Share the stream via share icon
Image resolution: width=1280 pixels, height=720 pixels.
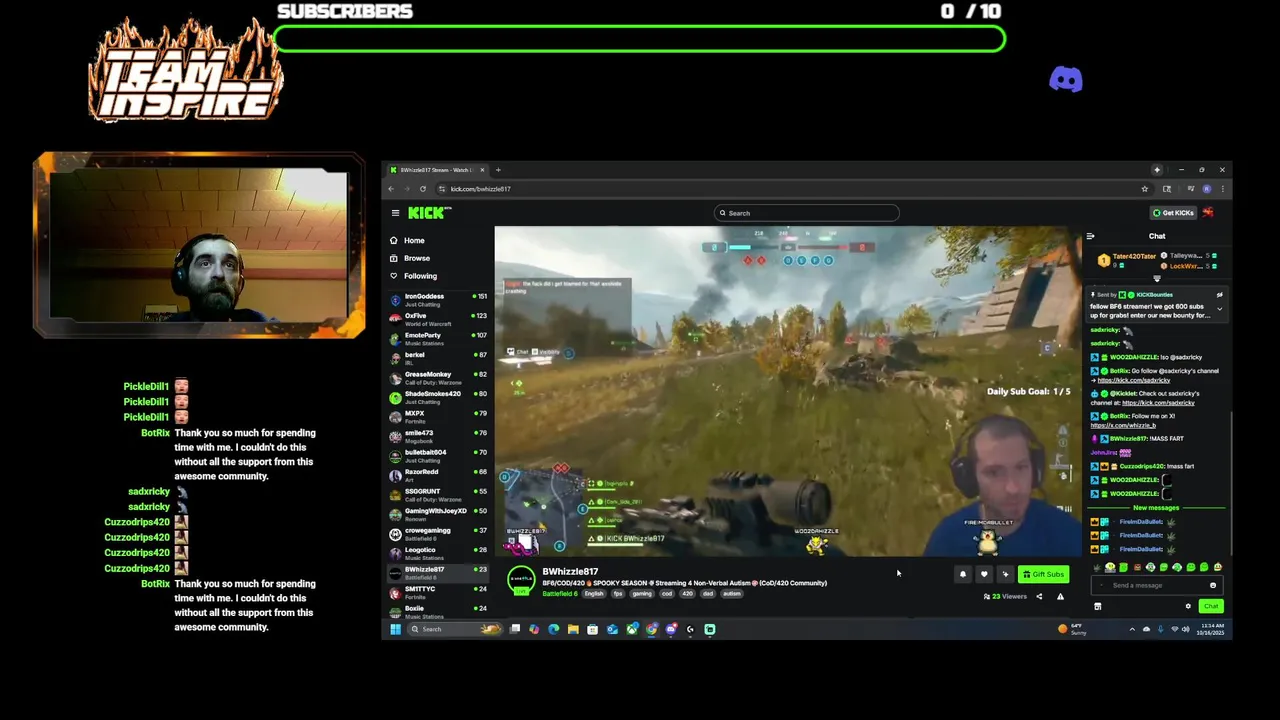point(1039,597)
